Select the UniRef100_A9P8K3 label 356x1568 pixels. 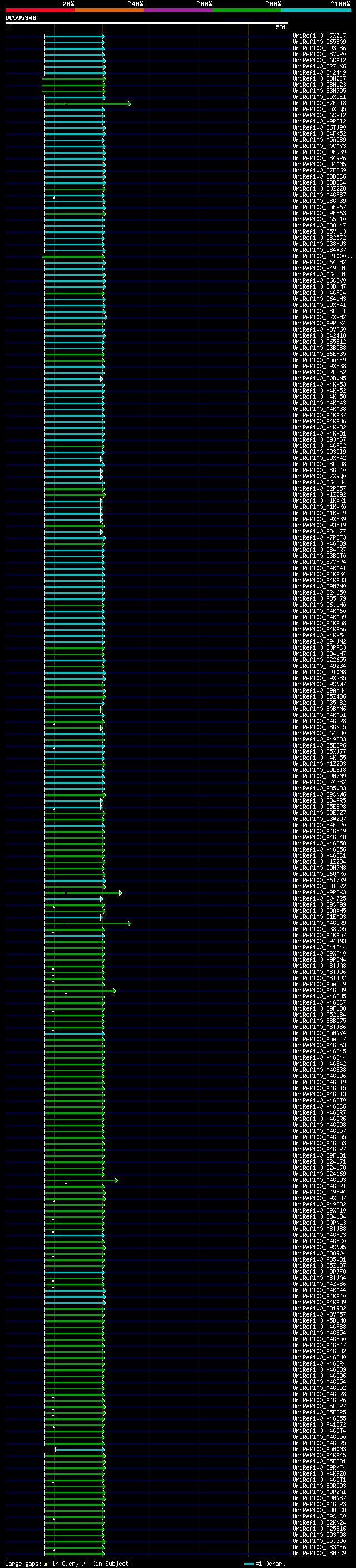click(319, 892)
